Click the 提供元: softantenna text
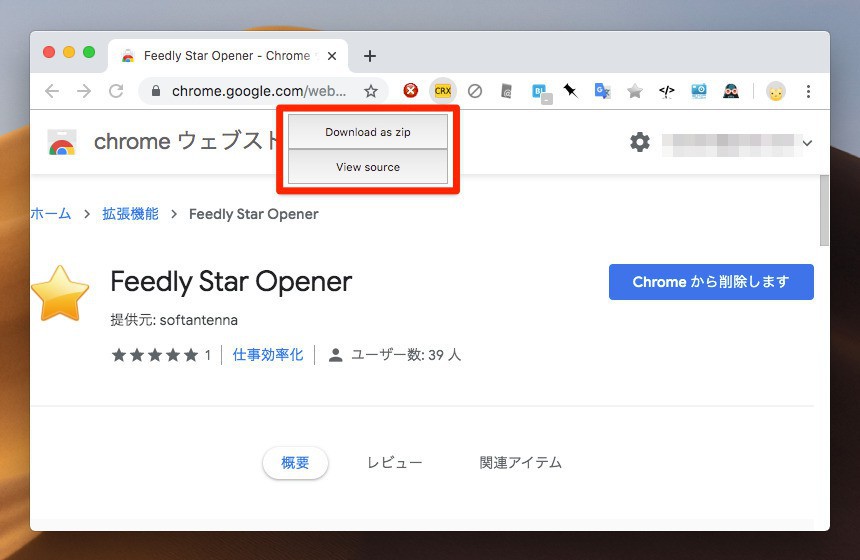 pyautogui.click(x=174, y=320)
